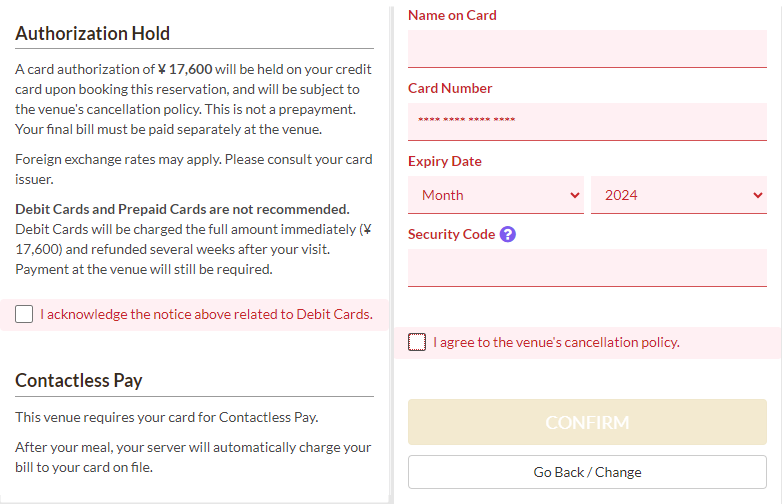The height and width of the screenshot is (504, 782).
Task: Click the CONFIRM button
Action: pyautogui.click(x=587, y=422)
